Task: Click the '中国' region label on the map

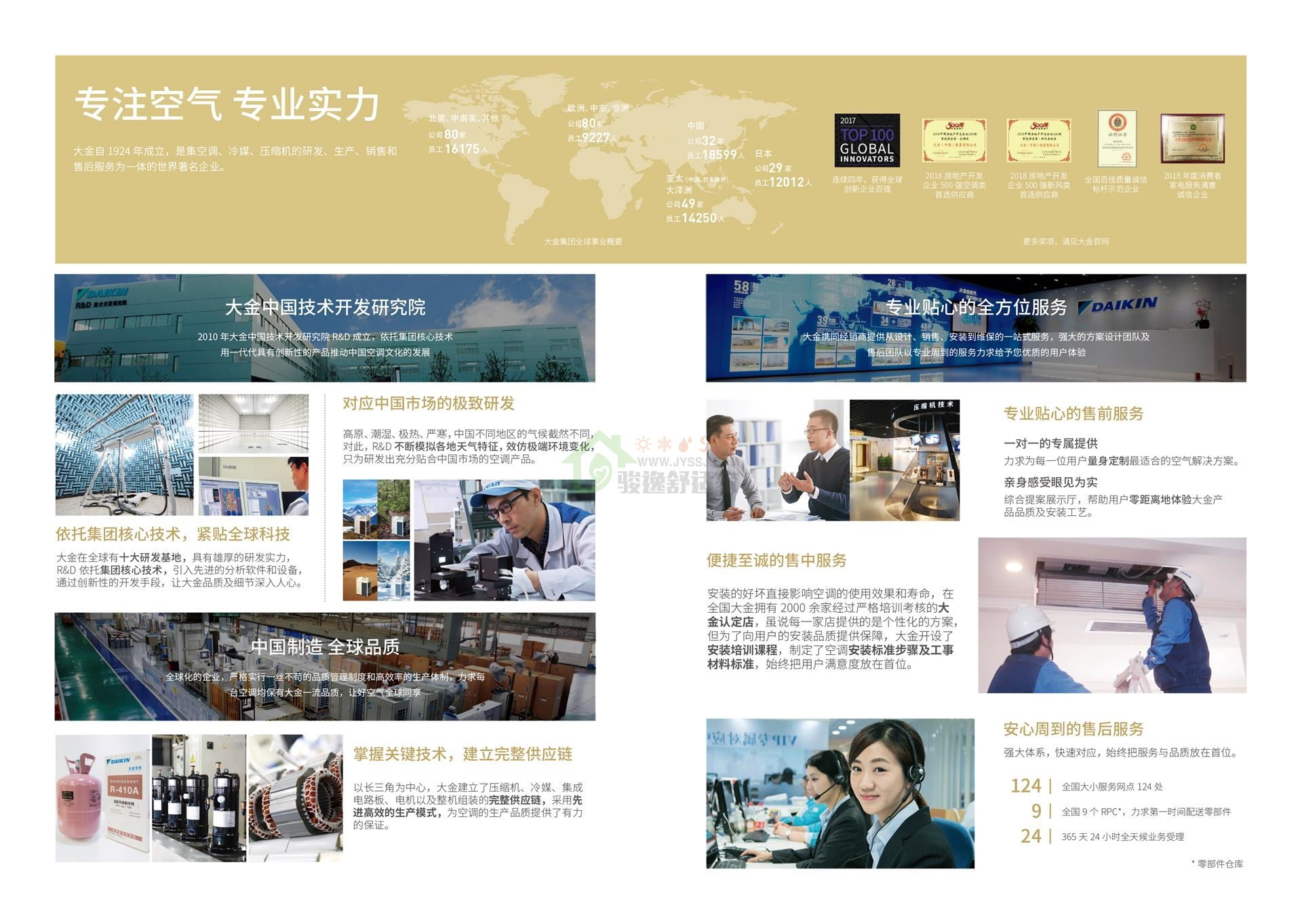Action: pyautogui.click(x=696, y=126)
